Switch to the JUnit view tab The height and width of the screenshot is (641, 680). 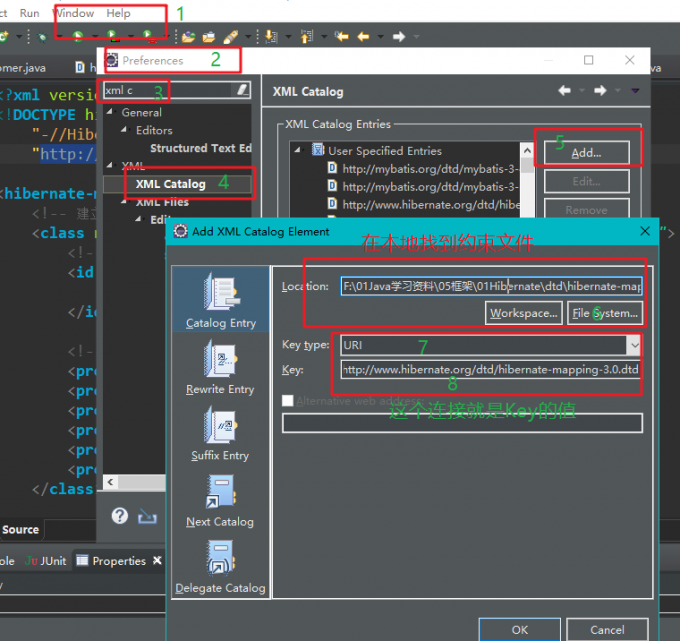46,561
